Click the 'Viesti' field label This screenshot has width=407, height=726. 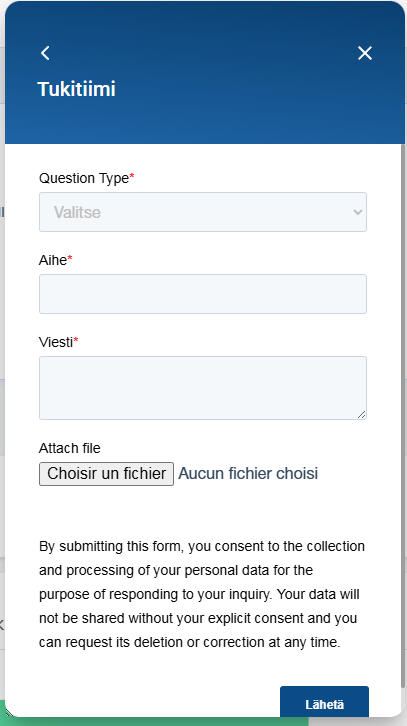(56, 342)
